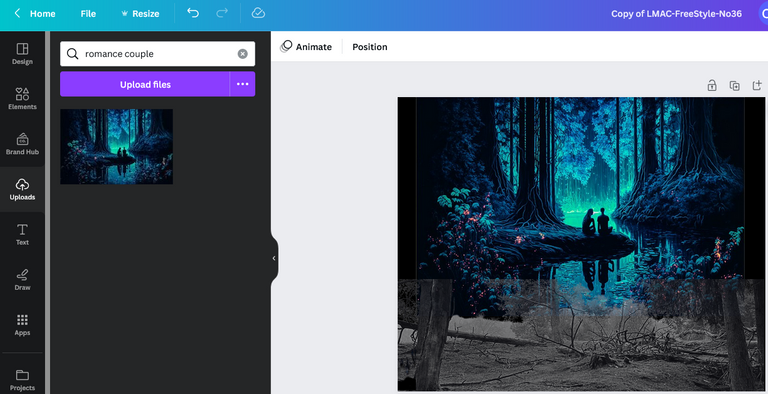Lock the page with lock icon

coord(712,86)
